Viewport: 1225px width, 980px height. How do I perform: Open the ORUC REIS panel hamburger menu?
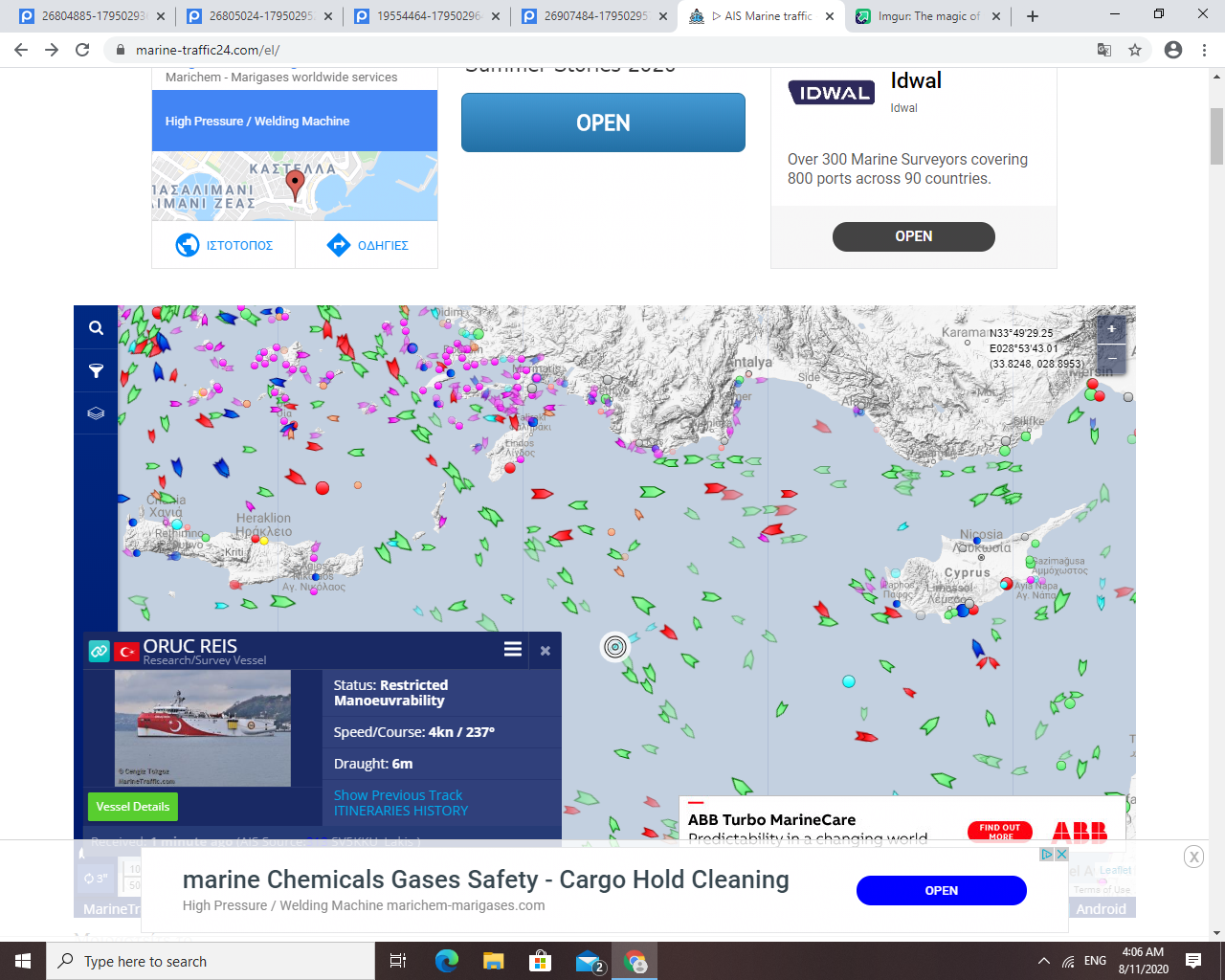(513, 649)
